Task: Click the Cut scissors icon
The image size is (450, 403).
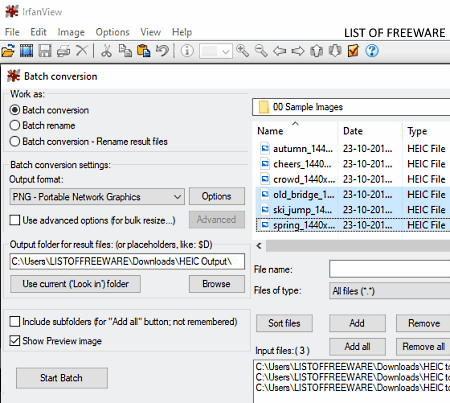Action: pos(106,51)
